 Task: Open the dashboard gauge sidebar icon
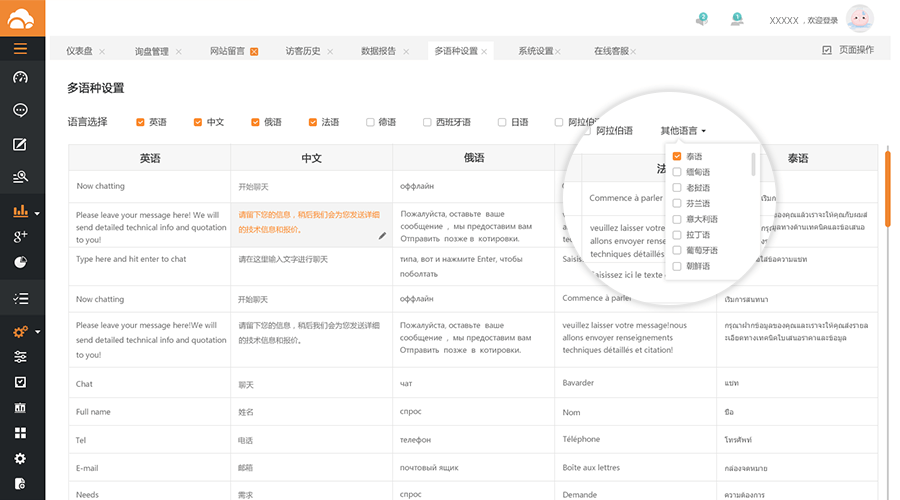[x=21, y=77]
